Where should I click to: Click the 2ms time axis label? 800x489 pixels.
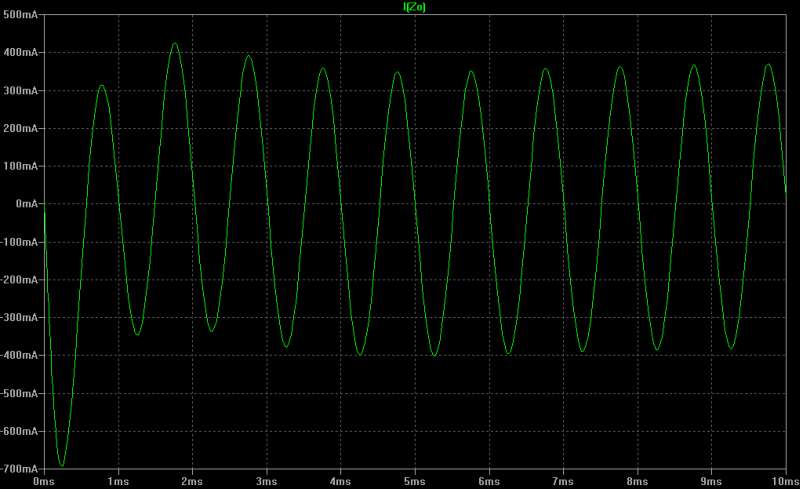(192, 481)
